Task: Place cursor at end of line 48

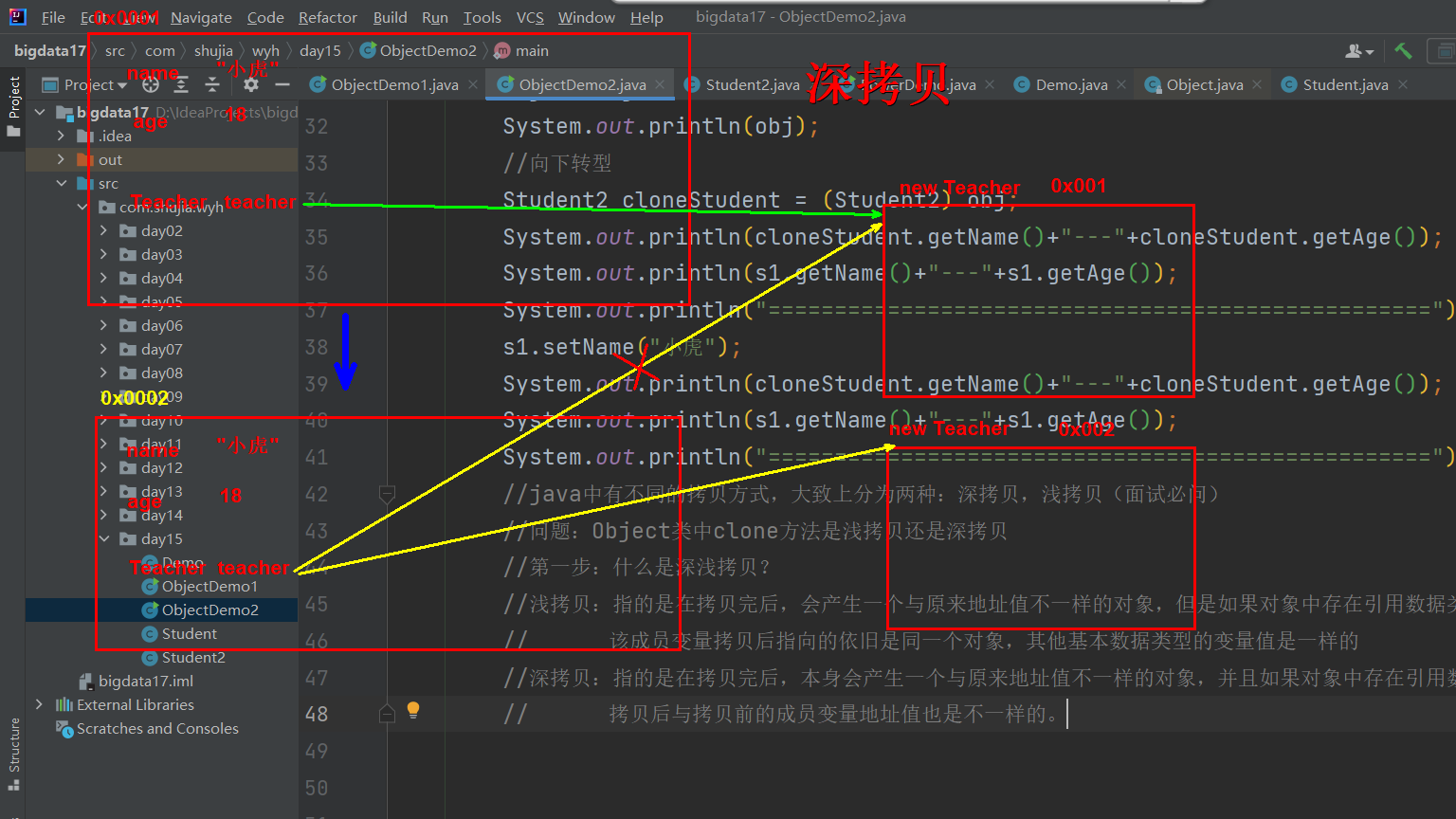Action: pyautogui.click(x=1066, y=714)
